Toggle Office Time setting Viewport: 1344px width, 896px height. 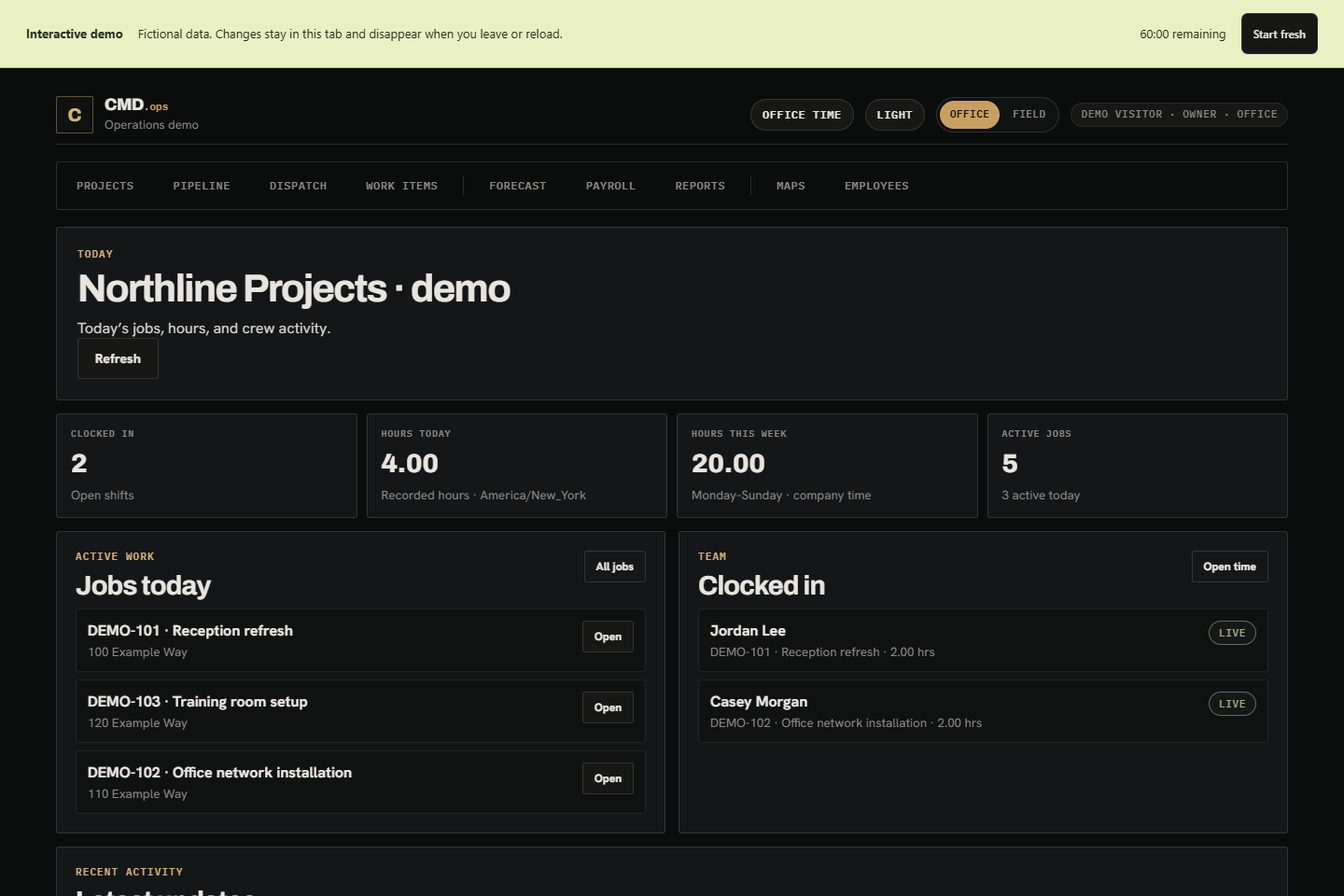click(802, 115)
